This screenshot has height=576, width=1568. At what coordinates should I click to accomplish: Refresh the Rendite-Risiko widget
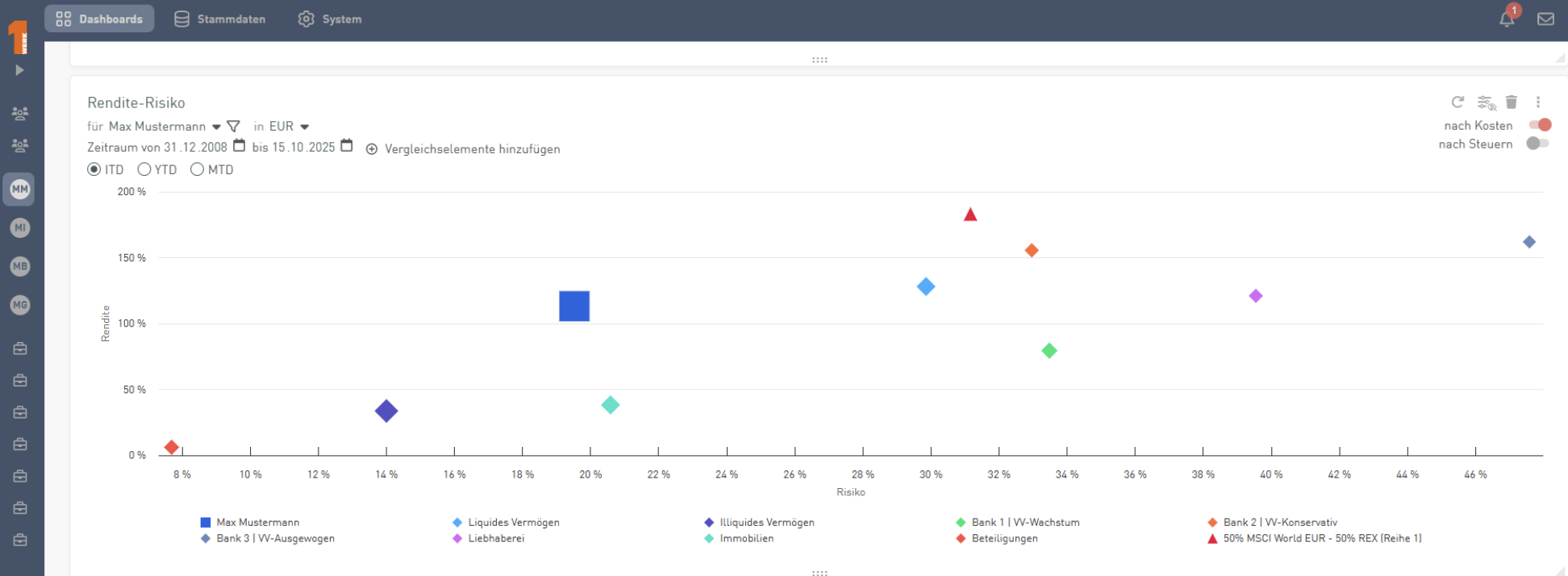point(1457,102)
